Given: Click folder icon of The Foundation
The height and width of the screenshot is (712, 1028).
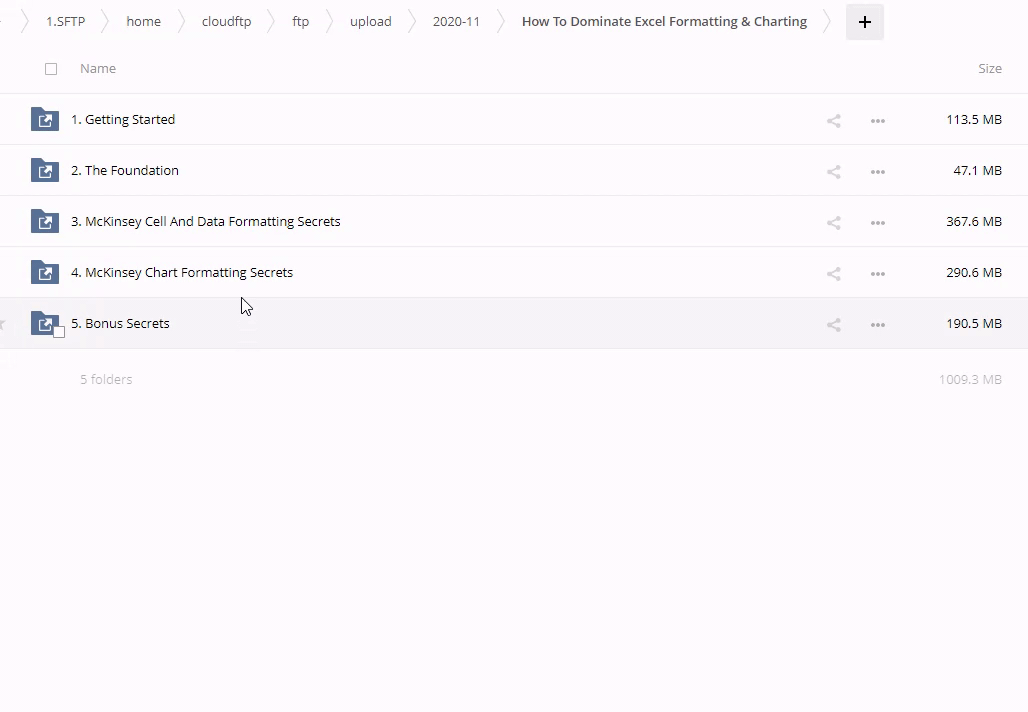Looking at the screenshot, I should 44,171.
